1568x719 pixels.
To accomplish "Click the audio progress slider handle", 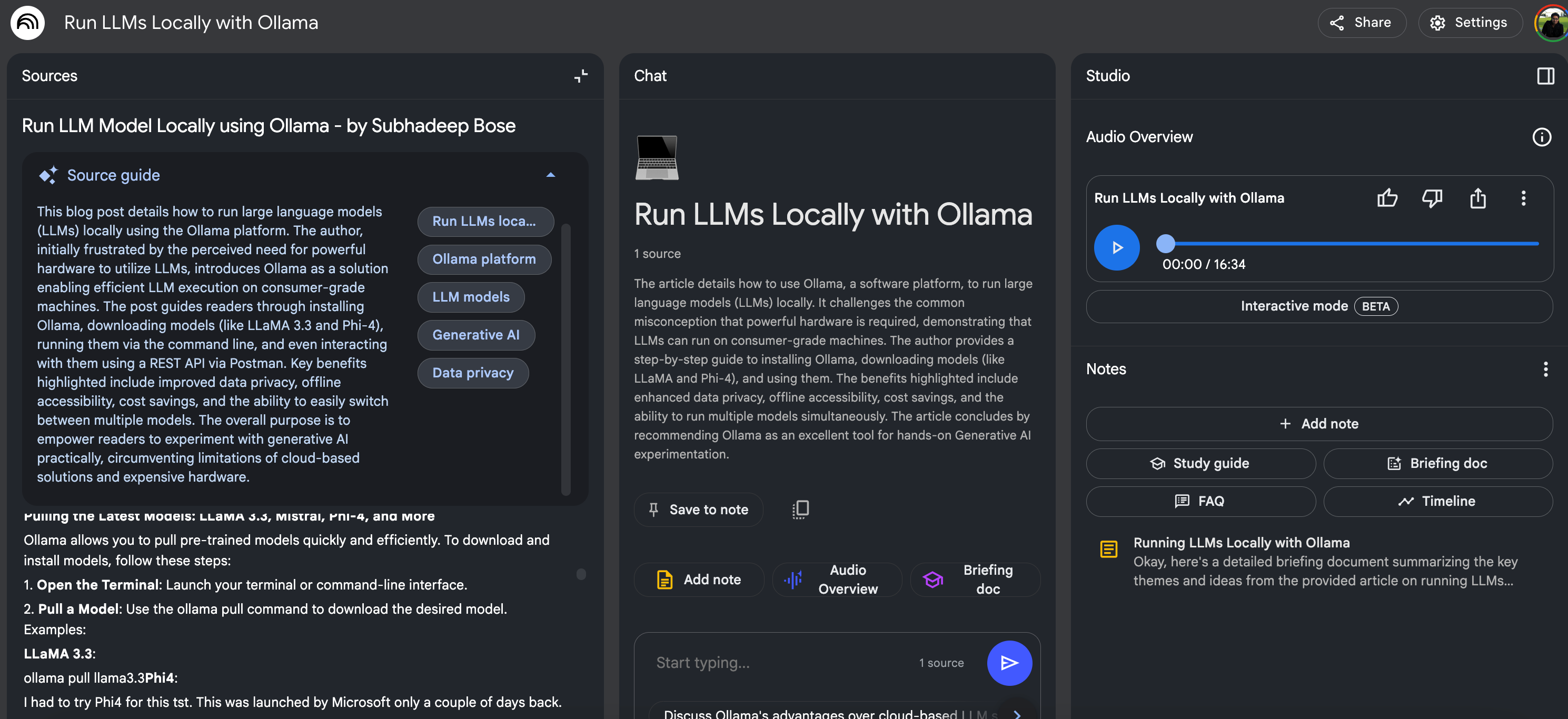I will point(1165,243).
